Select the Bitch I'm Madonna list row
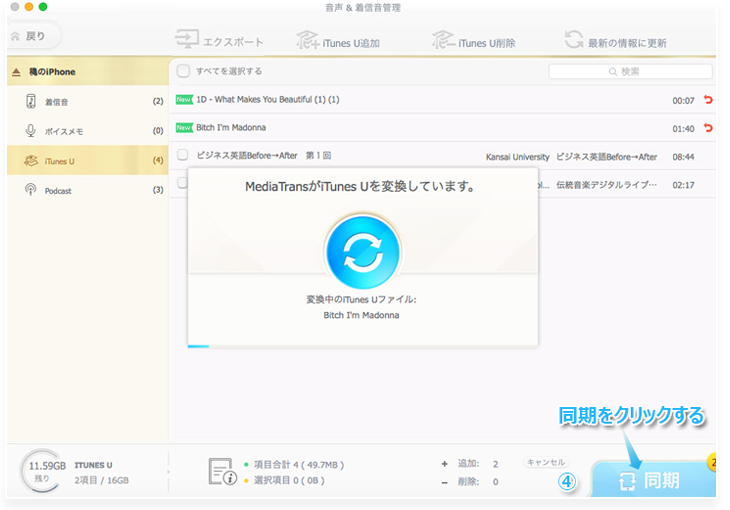This screenshot has height=510, width=730. (442, 128)
